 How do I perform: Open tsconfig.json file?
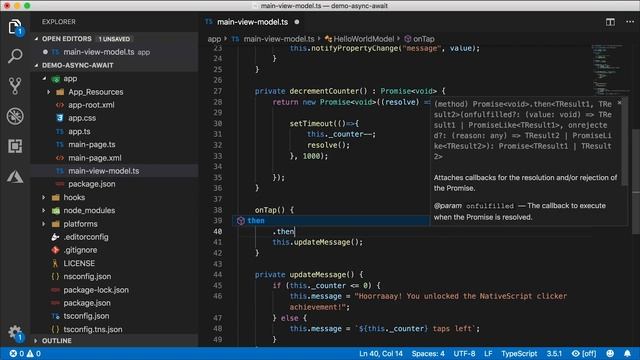pos(114,316)
